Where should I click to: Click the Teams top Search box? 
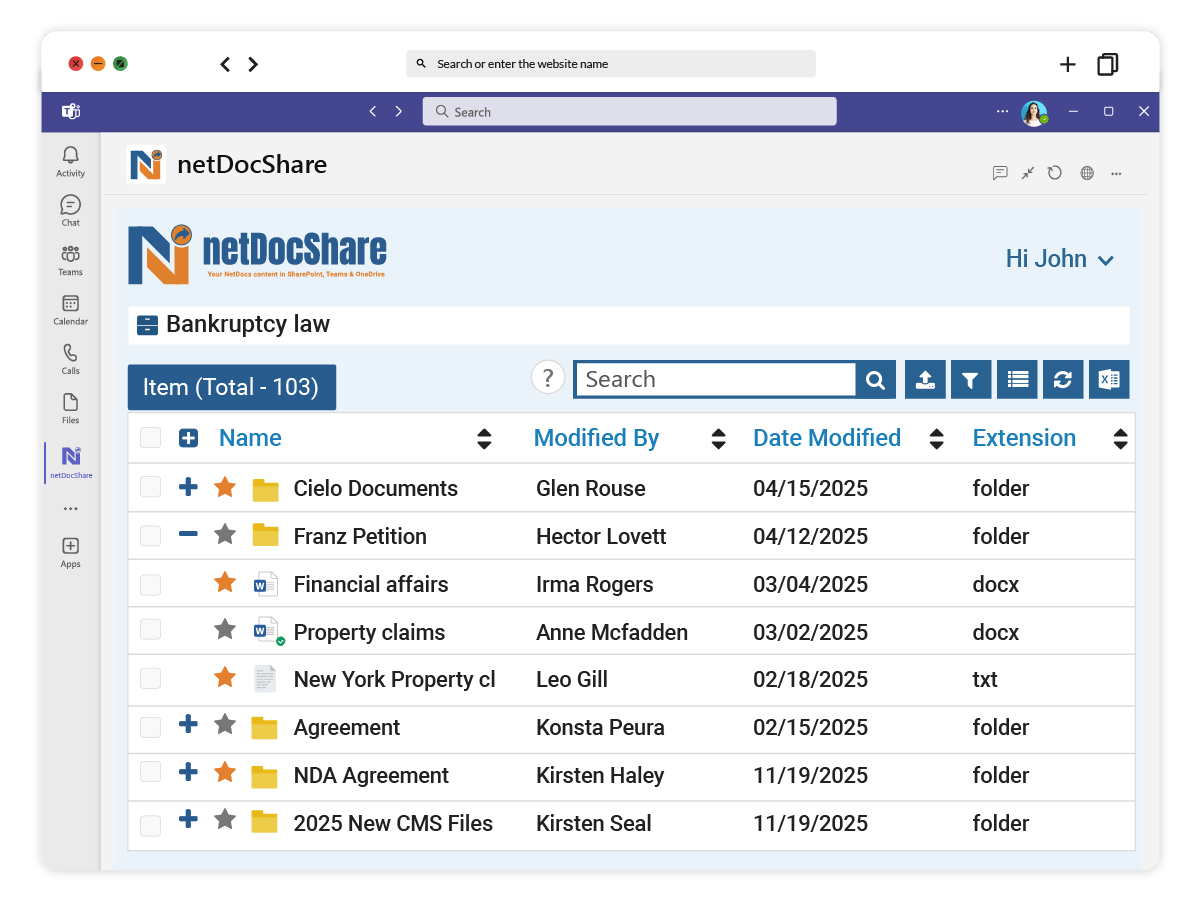pos(630,111)
